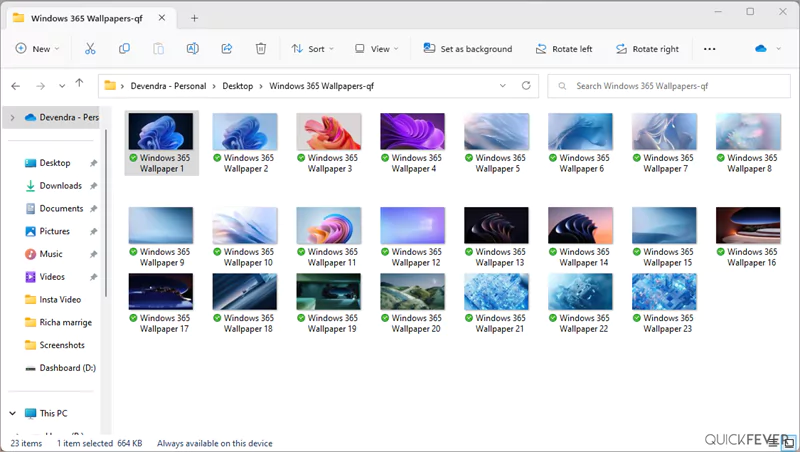This screenshot has height=452, width=800.
Task: Click the Share icon in toolbar
Action: point(227,49)
